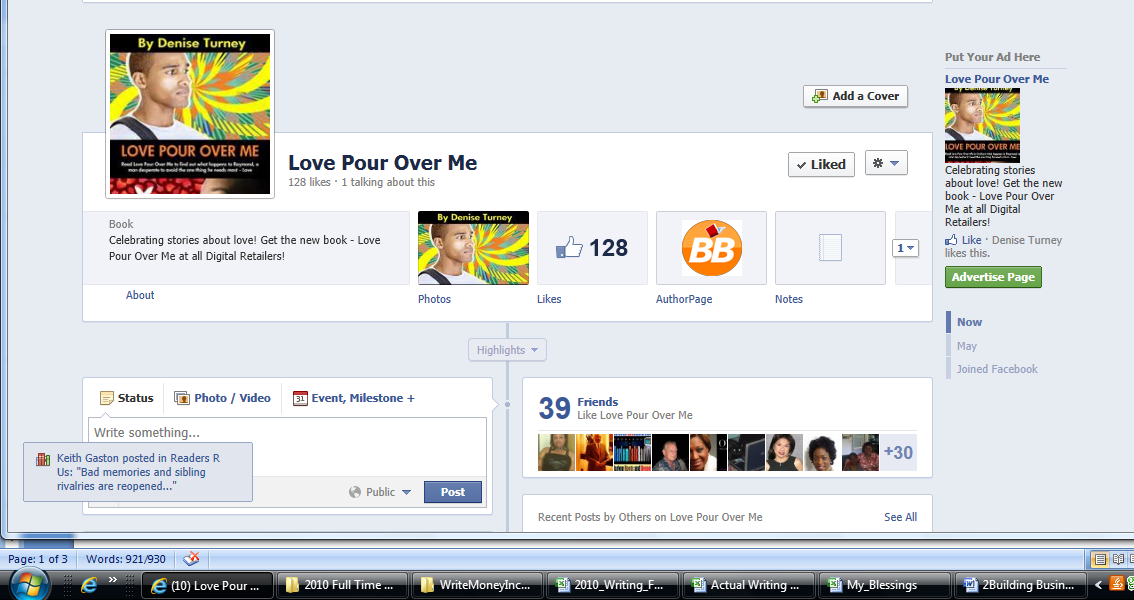Click the Page: 1 of 3 status indicator
The width and height of the screenshot is (1134, 600).
tap(38, 559)
